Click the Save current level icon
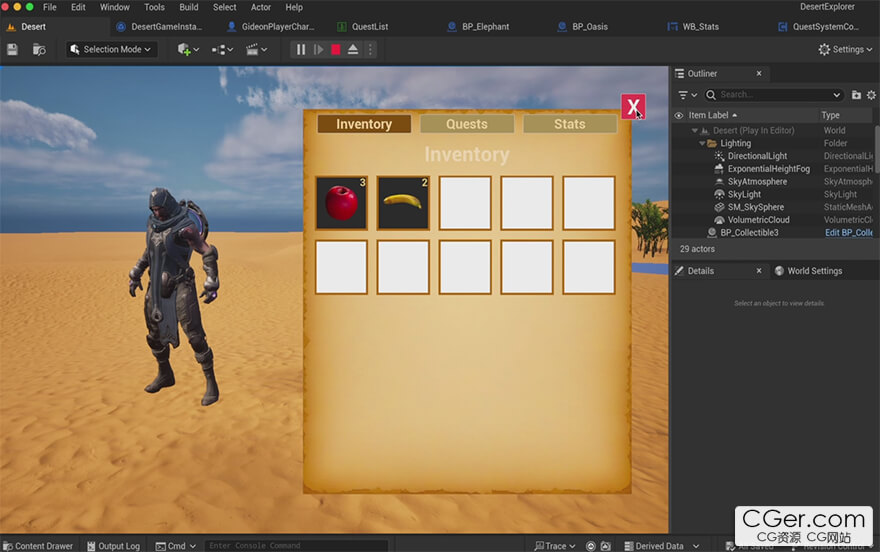 click(x=12, y=49)
